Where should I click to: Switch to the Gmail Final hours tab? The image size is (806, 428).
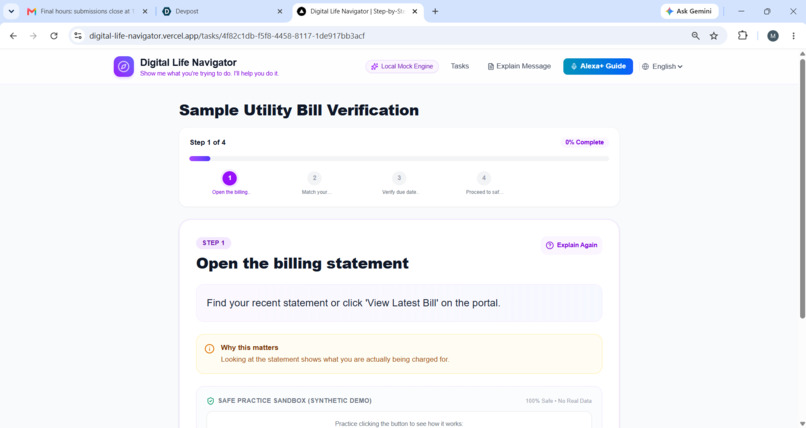[x=87, y=11]
